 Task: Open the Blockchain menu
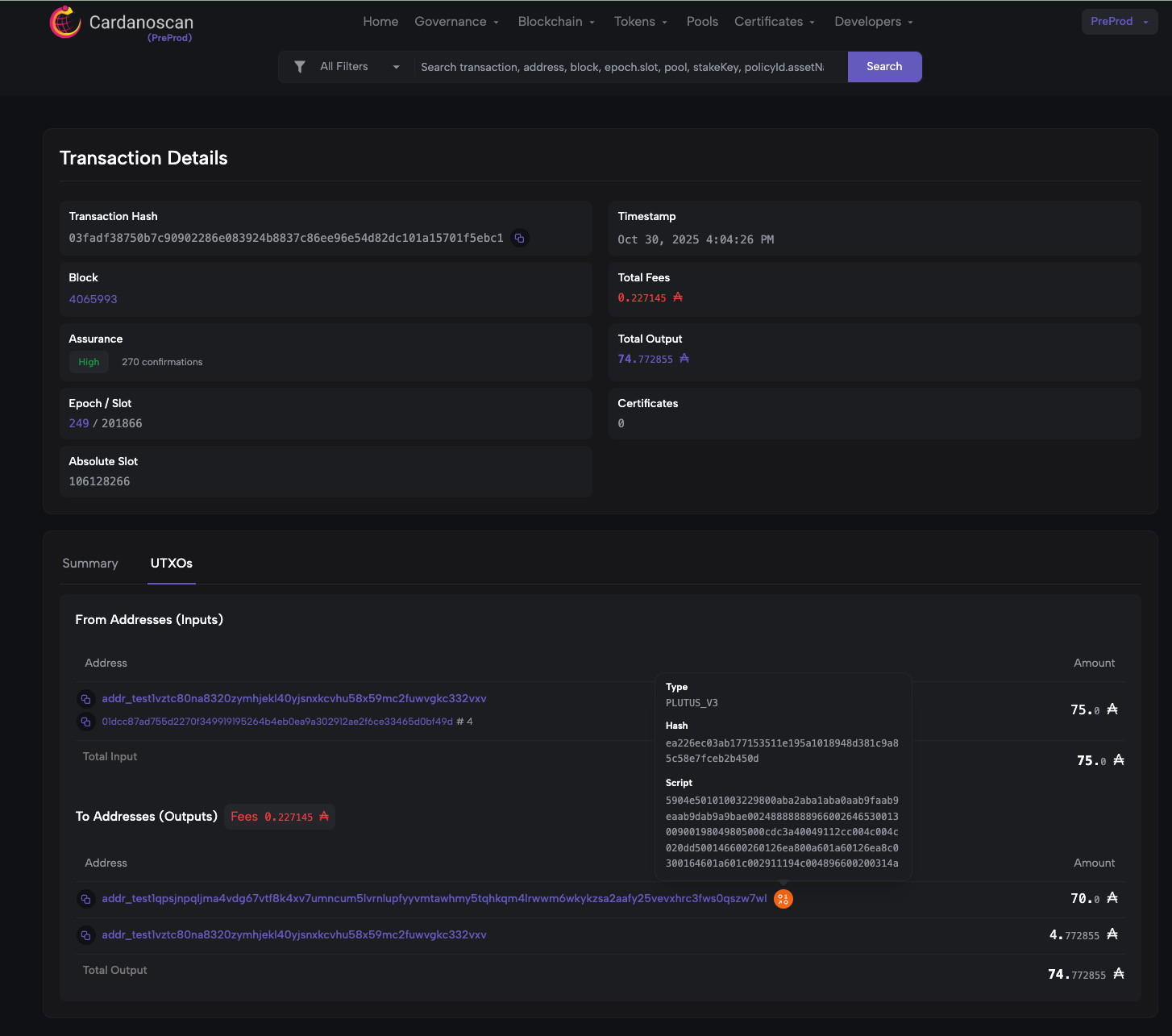(556, 22)
